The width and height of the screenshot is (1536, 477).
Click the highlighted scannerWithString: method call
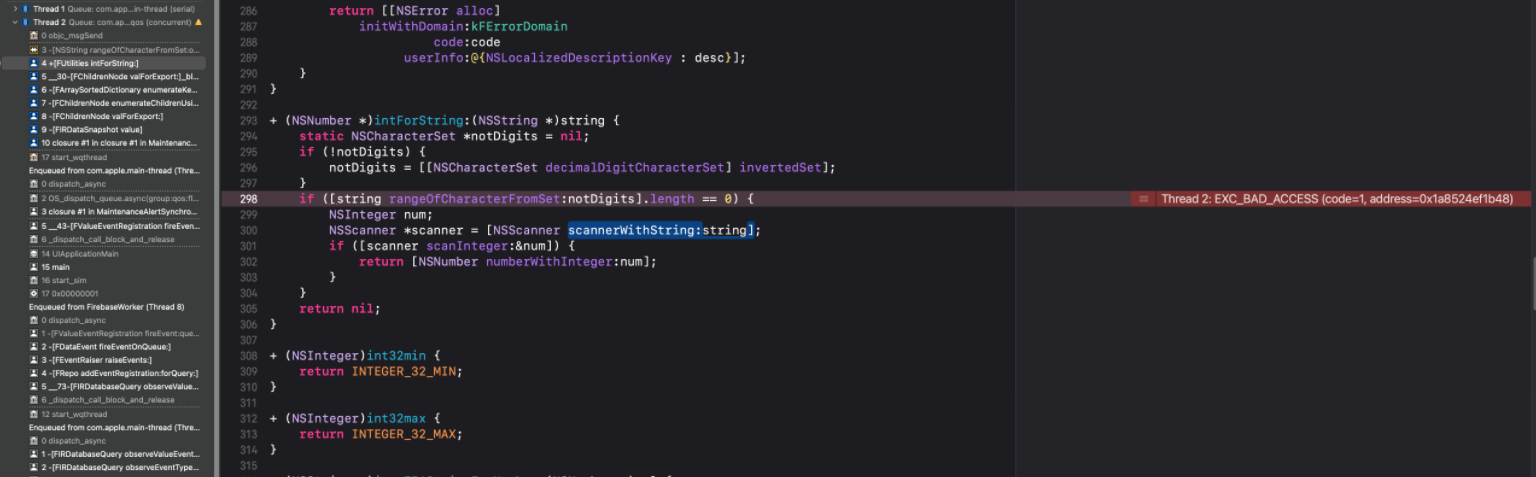[x=634, y=231]
